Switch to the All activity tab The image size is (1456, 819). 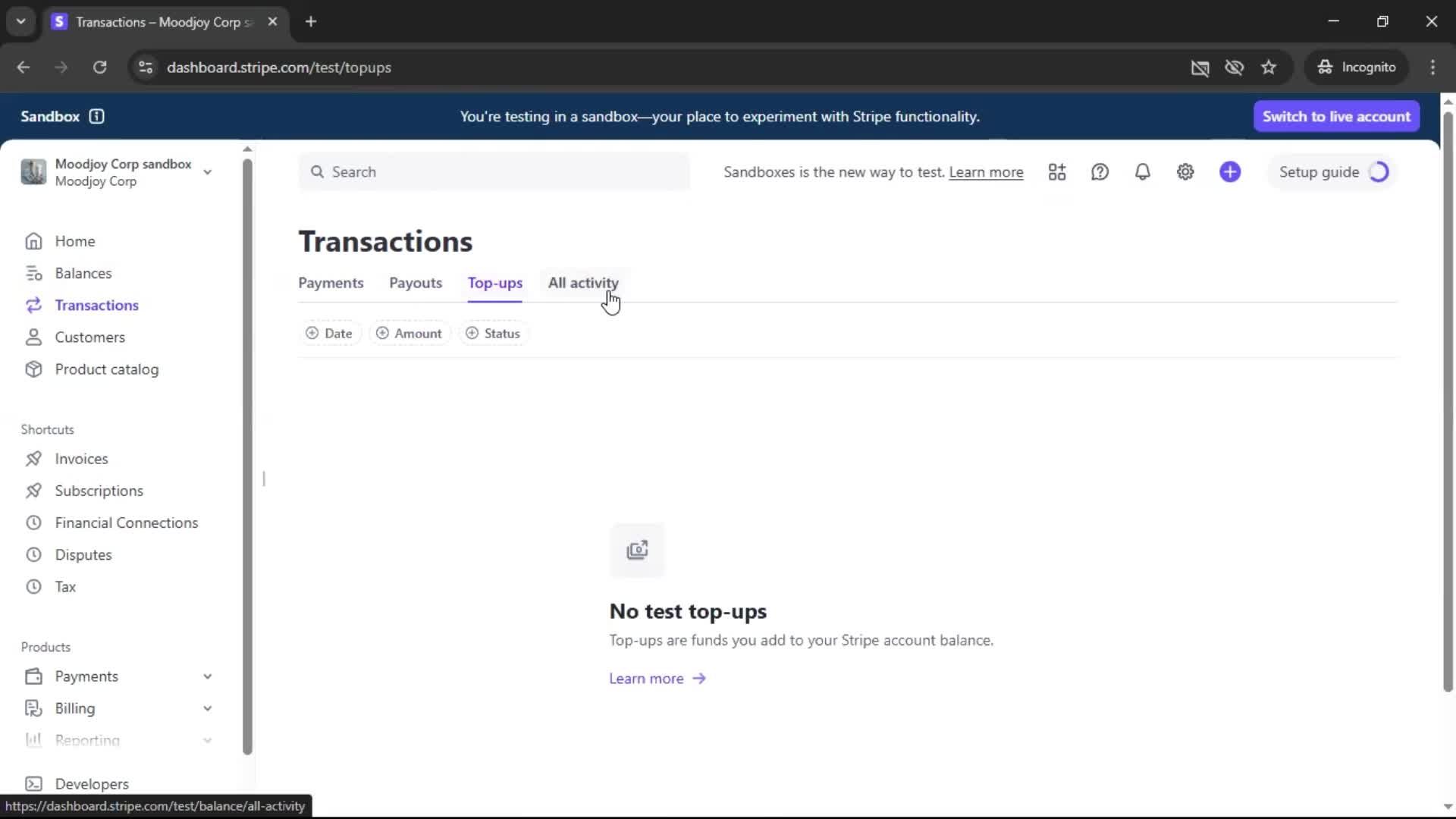(583, 283)
